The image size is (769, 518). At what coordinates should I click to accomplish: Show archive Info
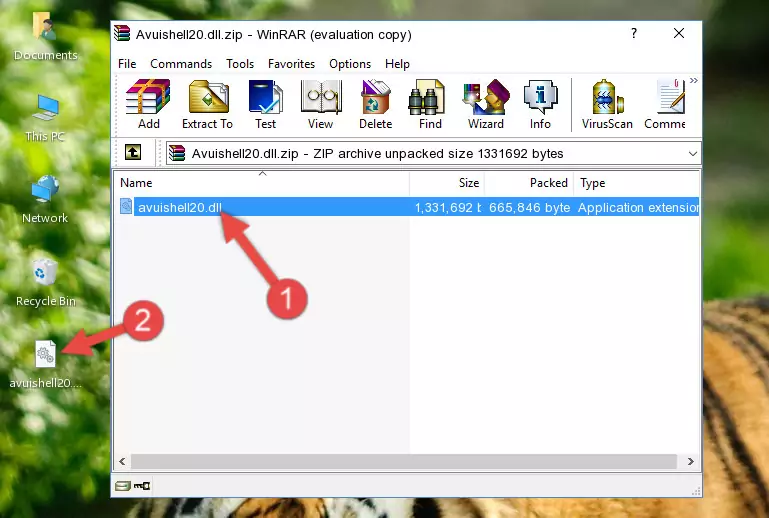[540, 104]
